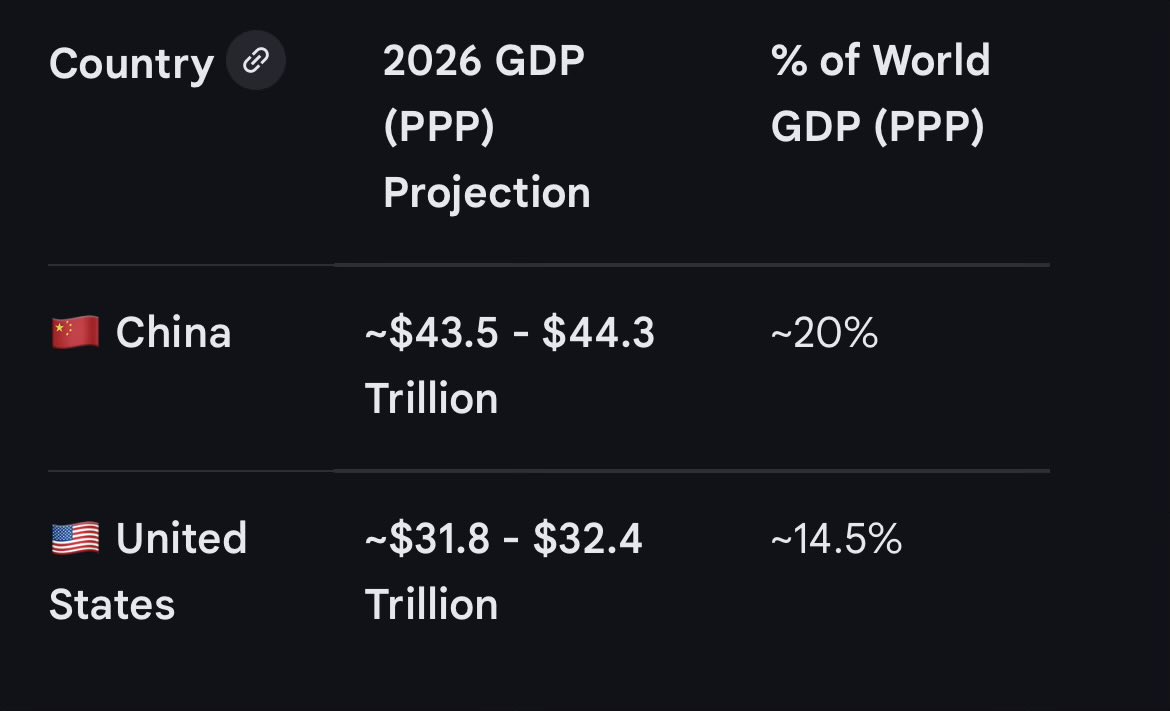Click the word Projection in header
Screen dimensions: 1170x711
487,193
